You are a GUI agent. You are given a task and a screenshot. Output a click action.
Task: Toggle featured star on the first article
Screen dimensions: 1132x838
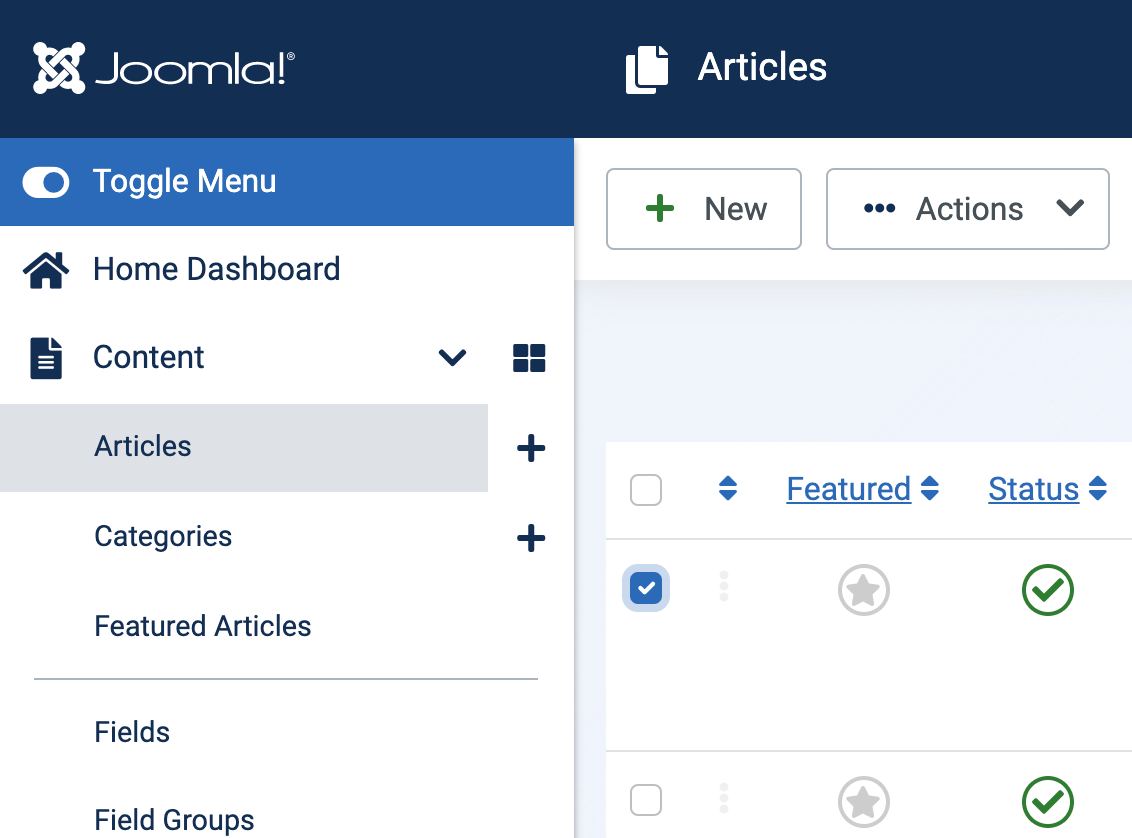click(863, 590)
